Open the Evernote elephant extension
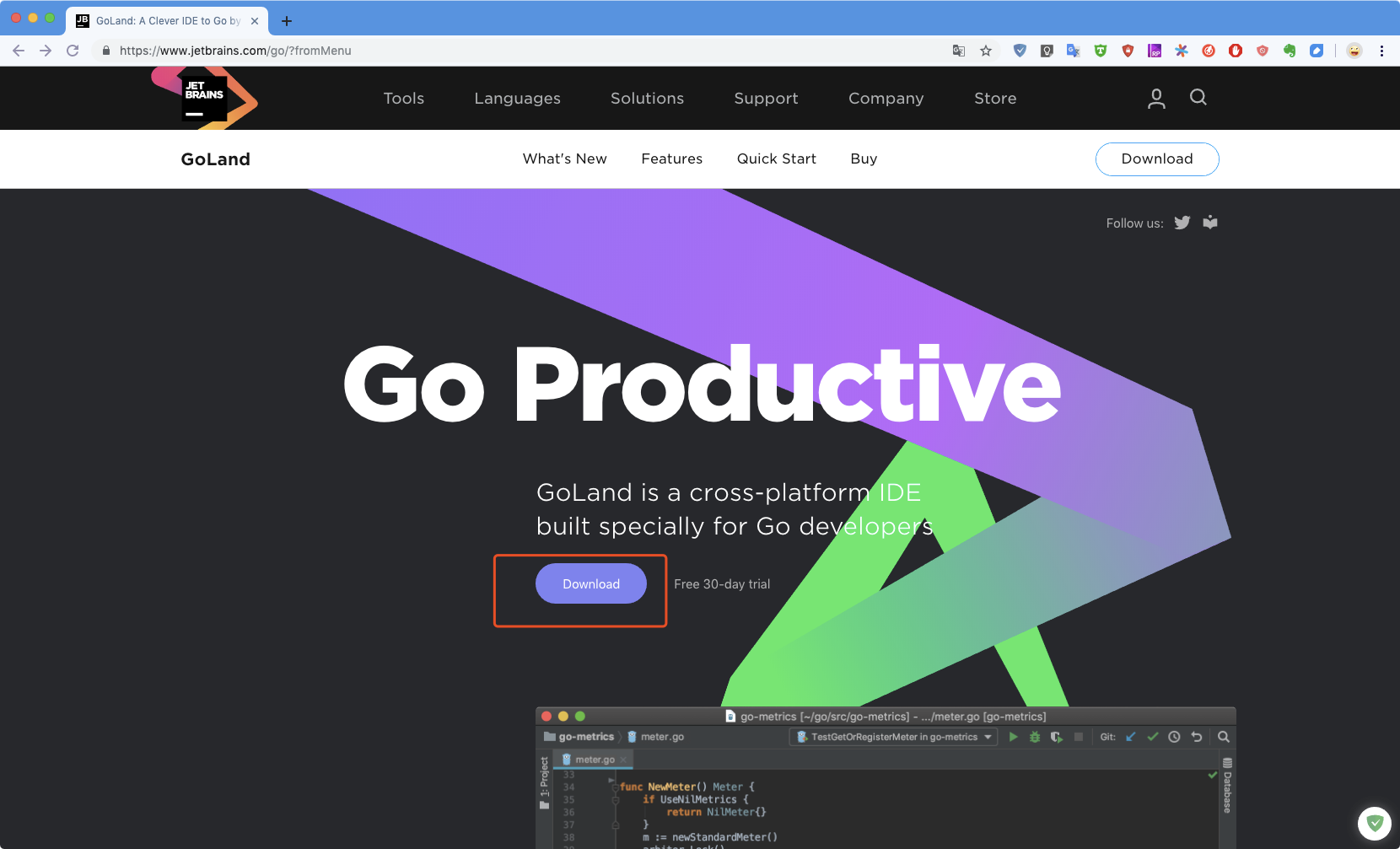1400x849 pixels. click(x=1290, y=51)
